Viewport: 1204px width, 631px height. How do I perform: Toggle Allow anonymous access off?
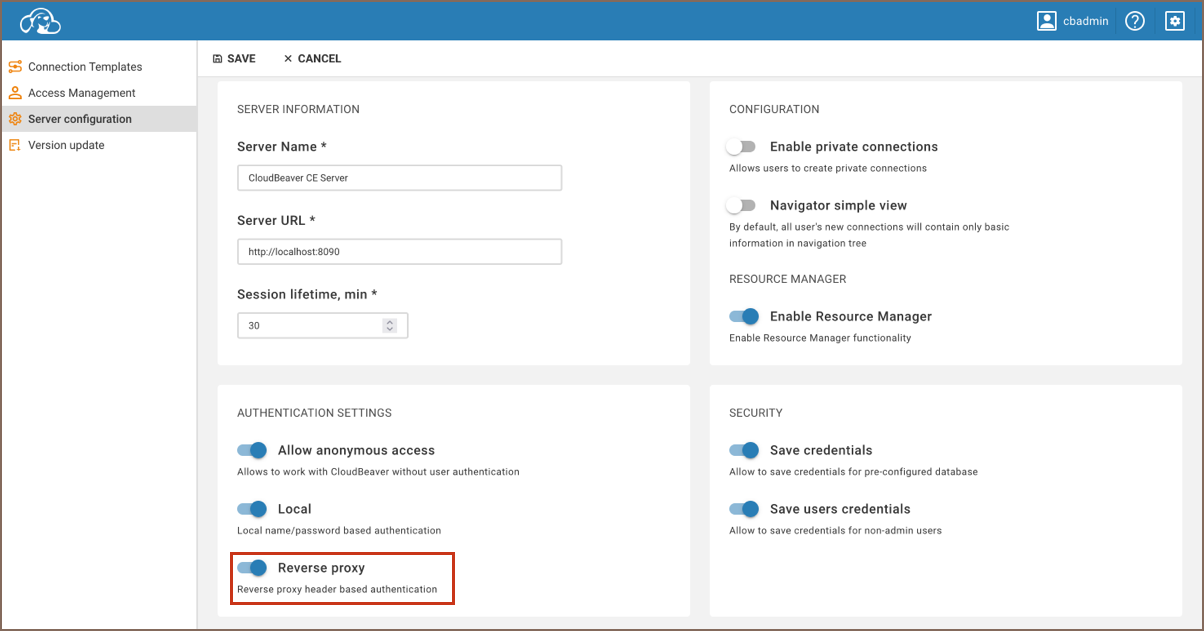(252, 450)
